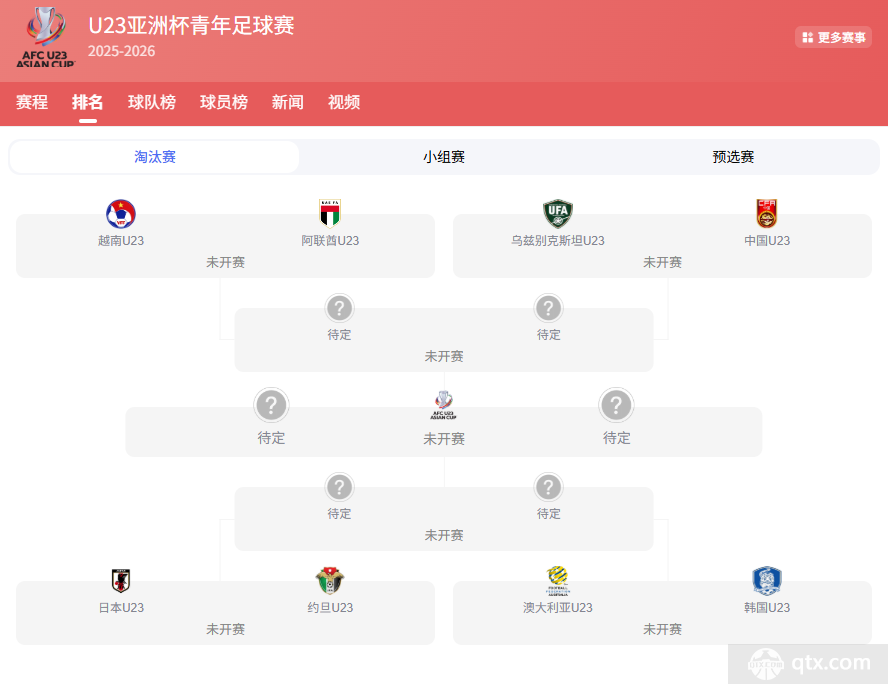Select the Japan U23 team crest
The image size is (888, 684).
(x=122, y=581)
